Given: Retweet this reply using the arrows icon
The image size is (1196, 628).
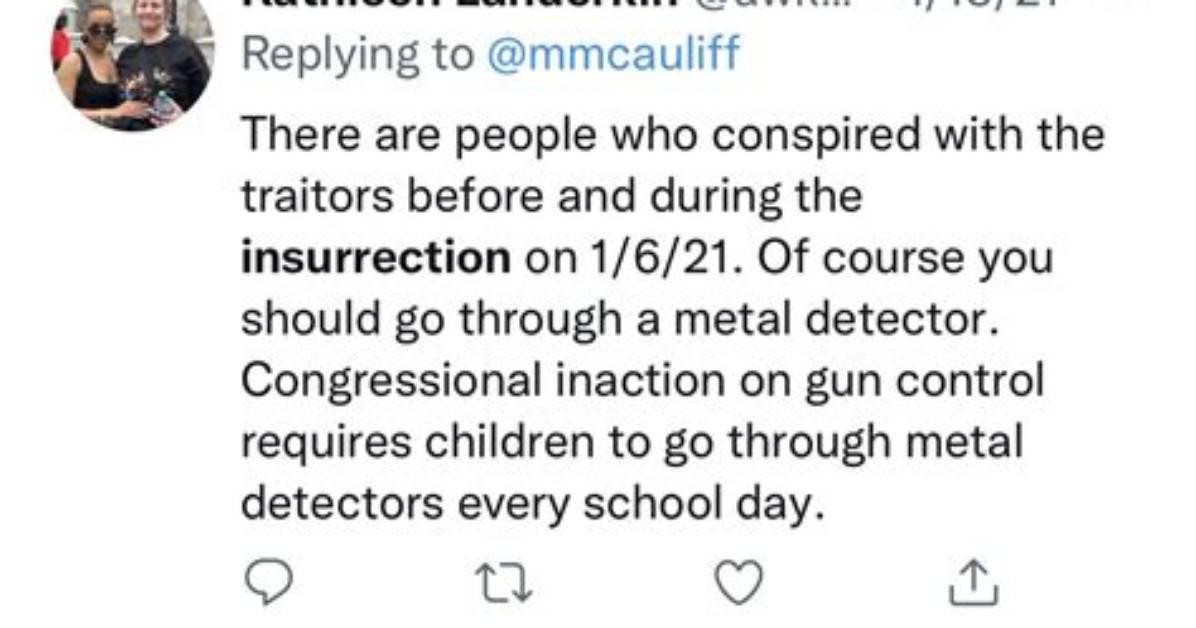Looking at the screenshot, I should click(x=503, y=583).
